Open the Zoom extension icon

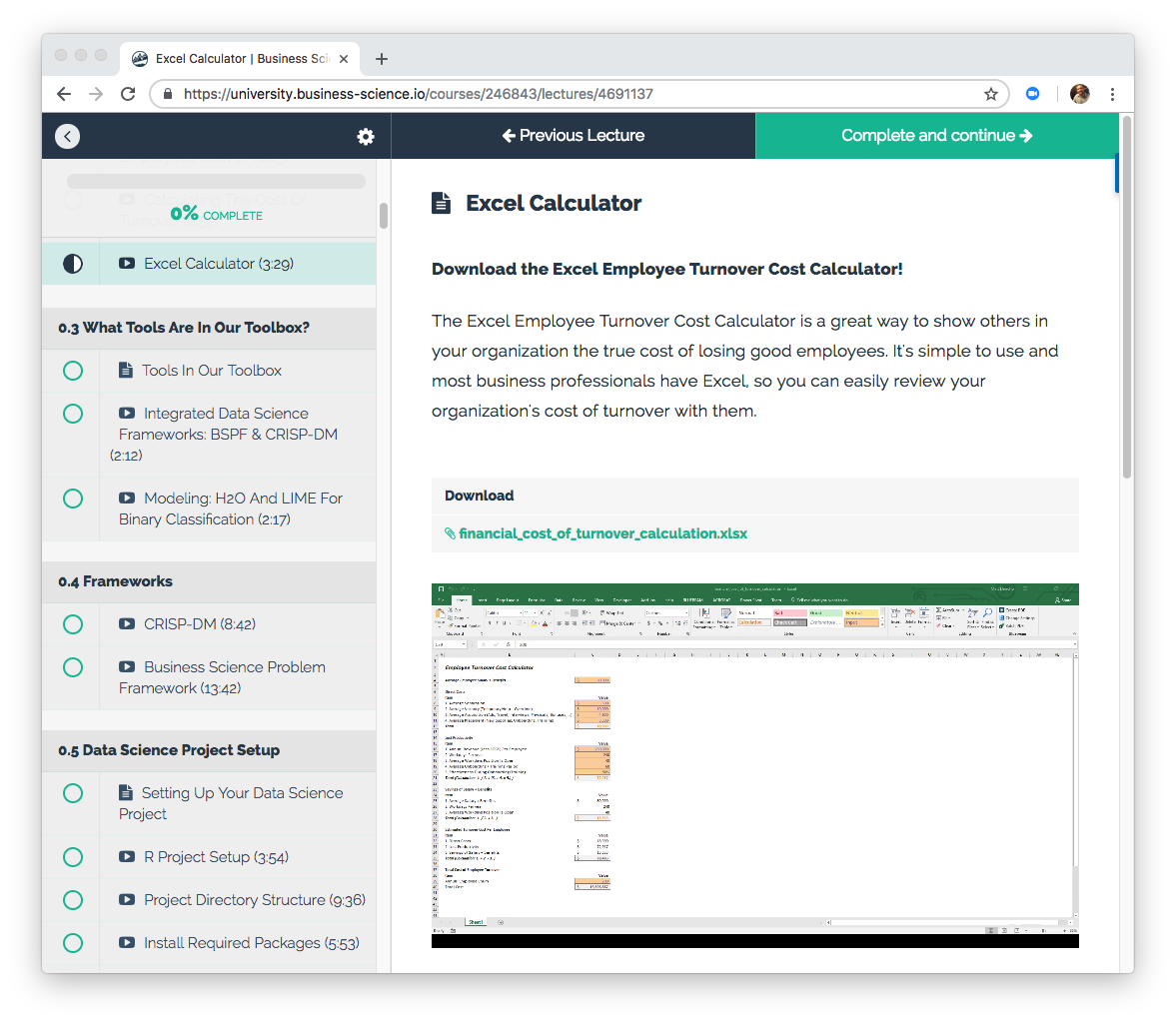pyautogui.click(x=1033, y=94)
